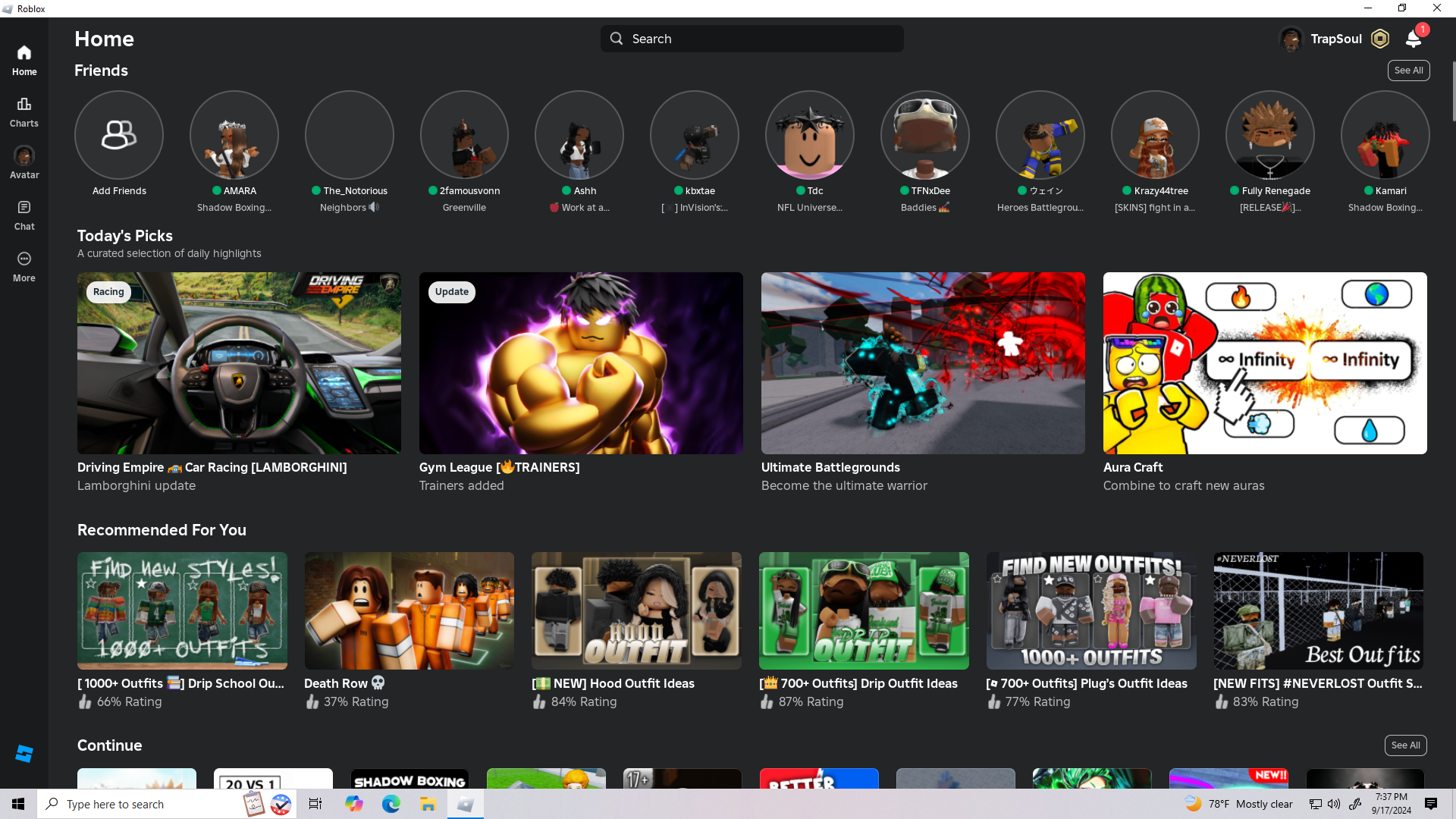The image size is (1456, 819).
Task: Click the Roblox Studio logo in sidebar
Action: coord(24,753)
